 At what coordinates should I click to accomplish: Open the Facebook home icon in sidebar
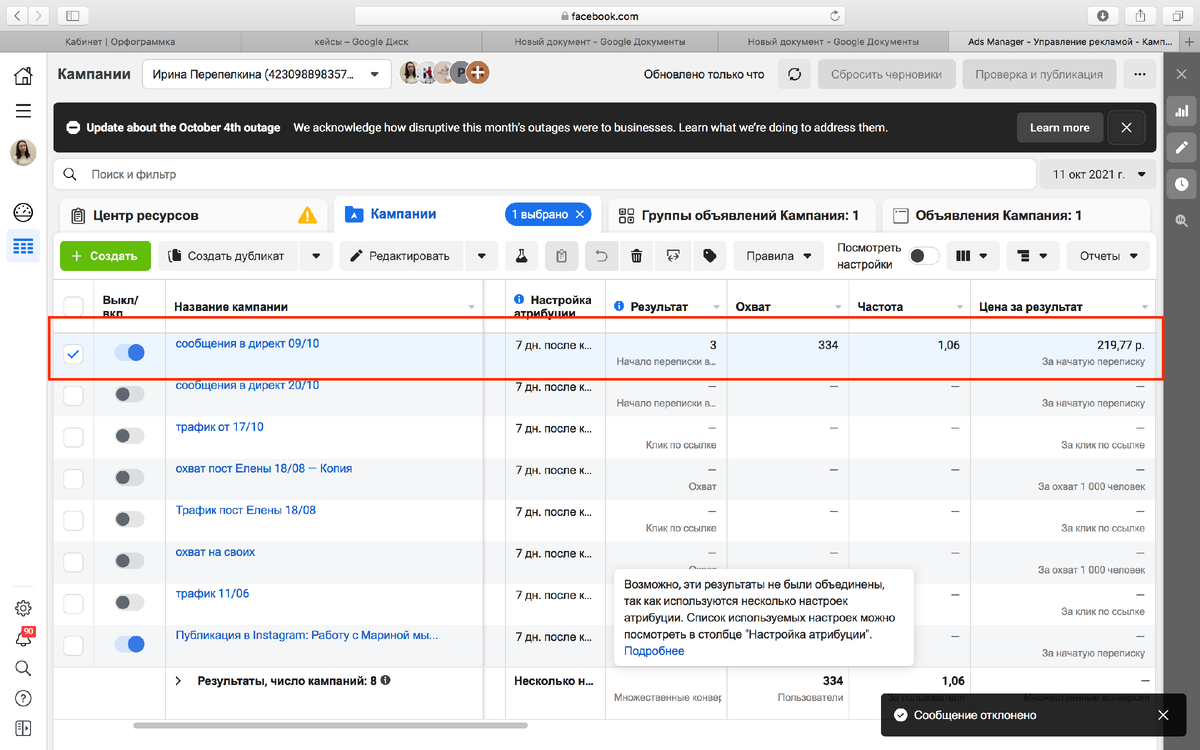point(23,76)
